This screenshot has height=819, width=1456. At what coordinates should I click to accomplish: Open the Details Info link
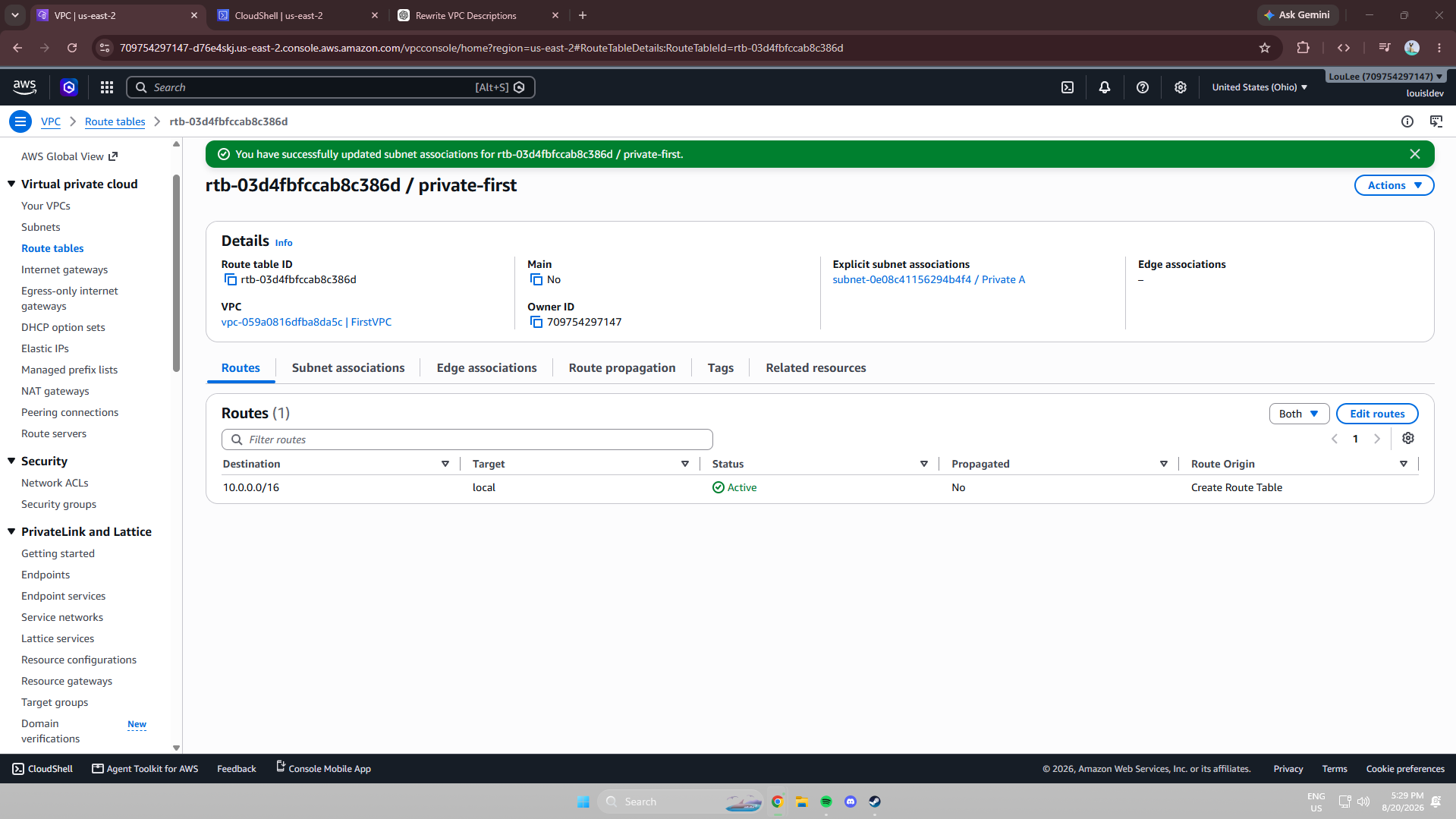pos(284,243)
